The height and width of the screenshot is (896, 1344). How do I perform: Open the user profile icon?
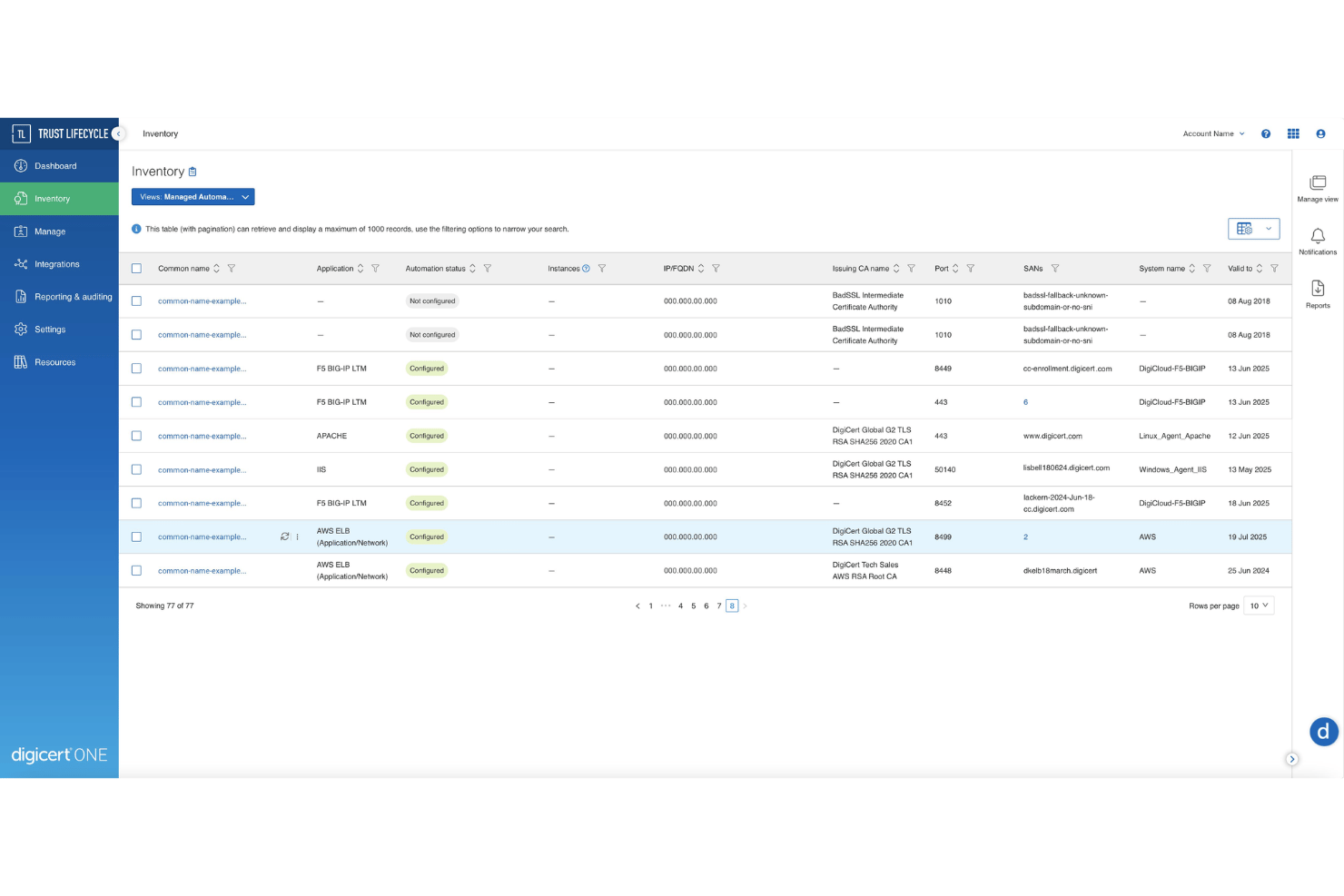1320,133
